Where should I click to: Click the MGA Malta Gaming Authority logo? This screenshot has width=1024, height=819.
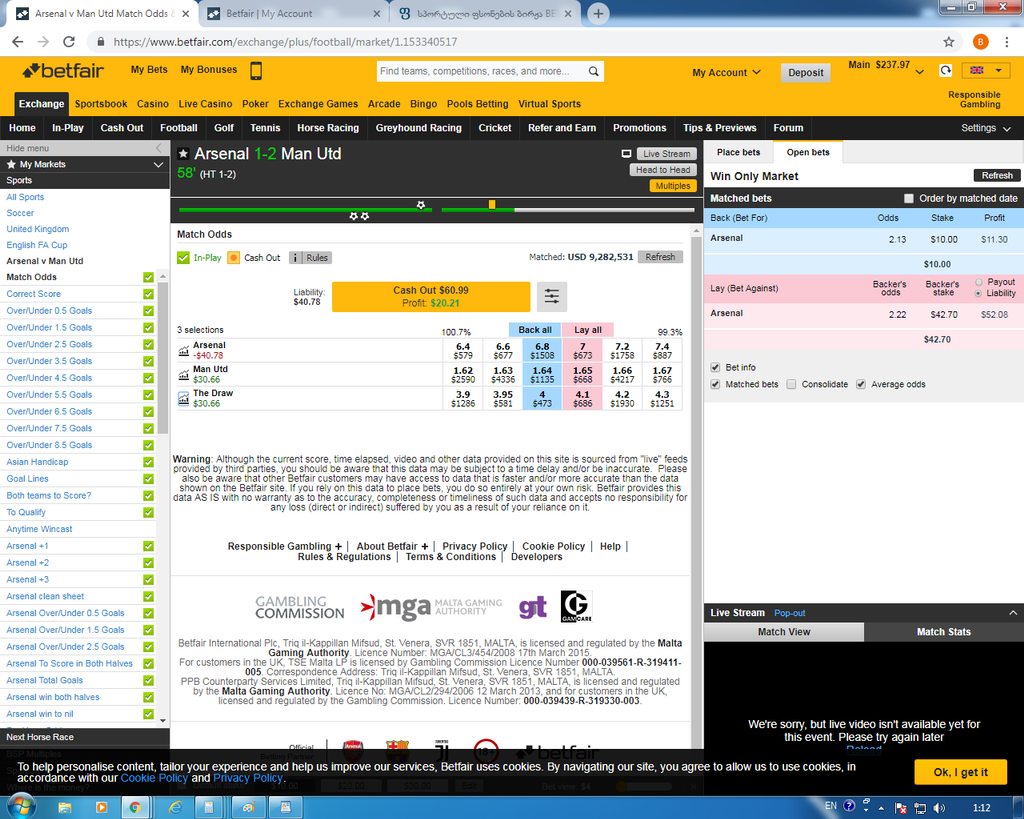432,607
